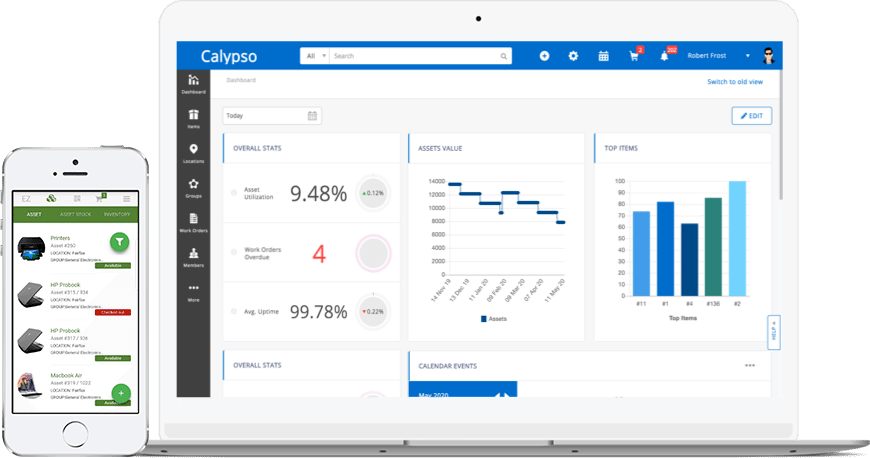This screenshot has width=870, height=458.
Task: Click the Asset Utilization 0.12% change indicator
Action: pyautogui.click(x=373, y=193)
